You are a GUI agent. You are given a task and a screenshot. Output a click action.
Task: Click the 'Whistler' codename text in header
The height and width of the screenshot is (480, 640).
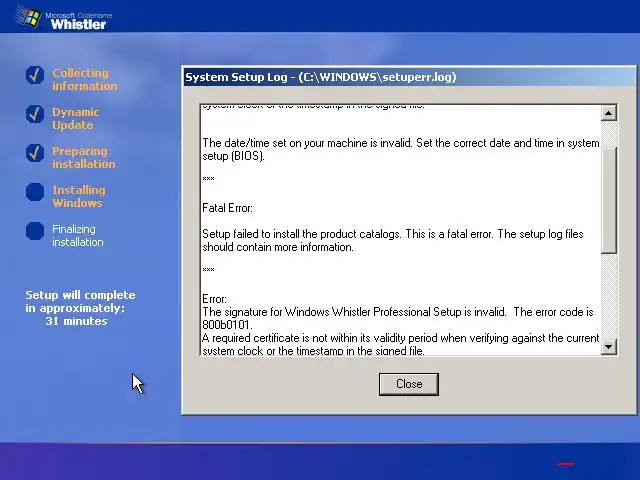pos(78,24)
